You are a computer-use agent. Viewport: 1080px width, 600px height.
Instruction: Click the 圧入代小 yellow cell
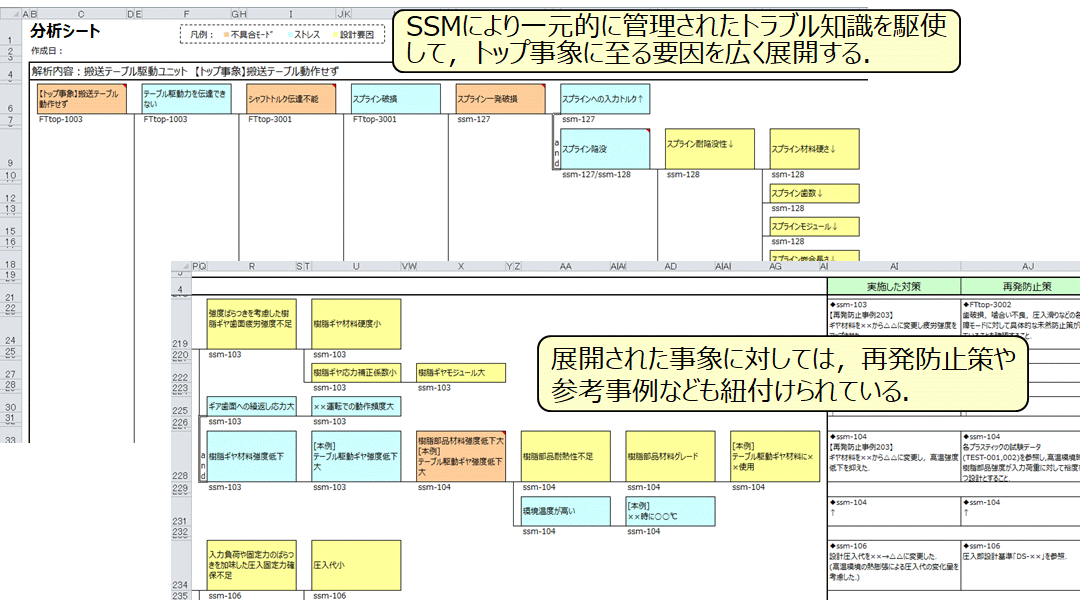[x=356, y=565]
